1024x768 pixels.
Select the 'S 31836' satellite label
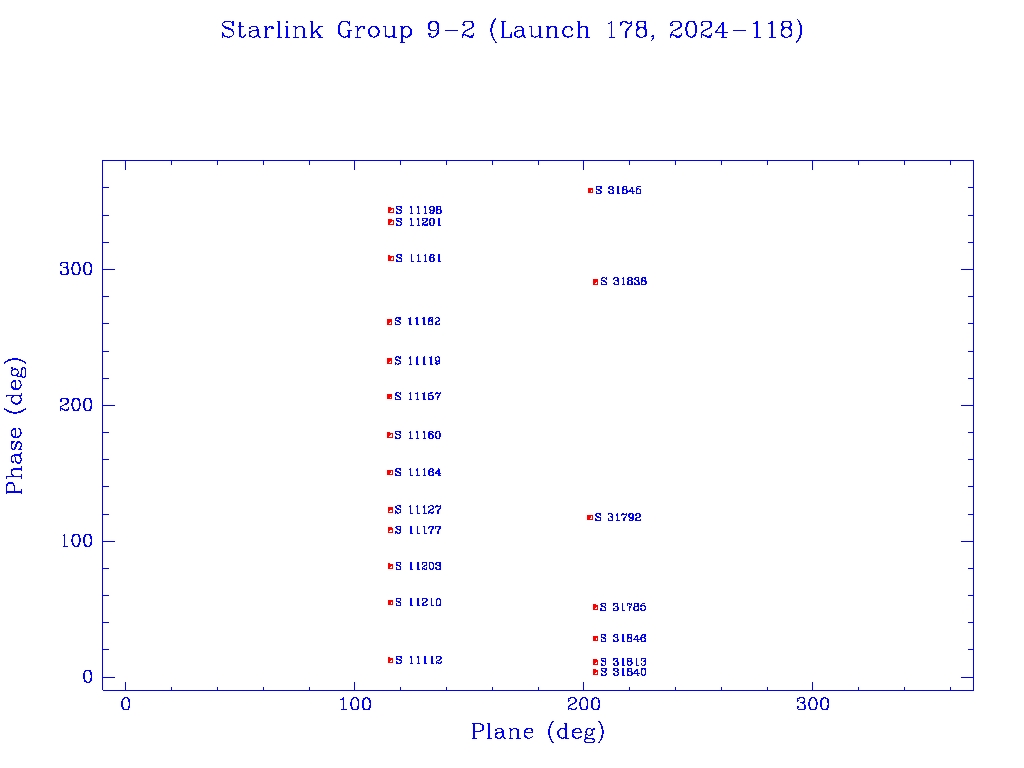[624, 281]
